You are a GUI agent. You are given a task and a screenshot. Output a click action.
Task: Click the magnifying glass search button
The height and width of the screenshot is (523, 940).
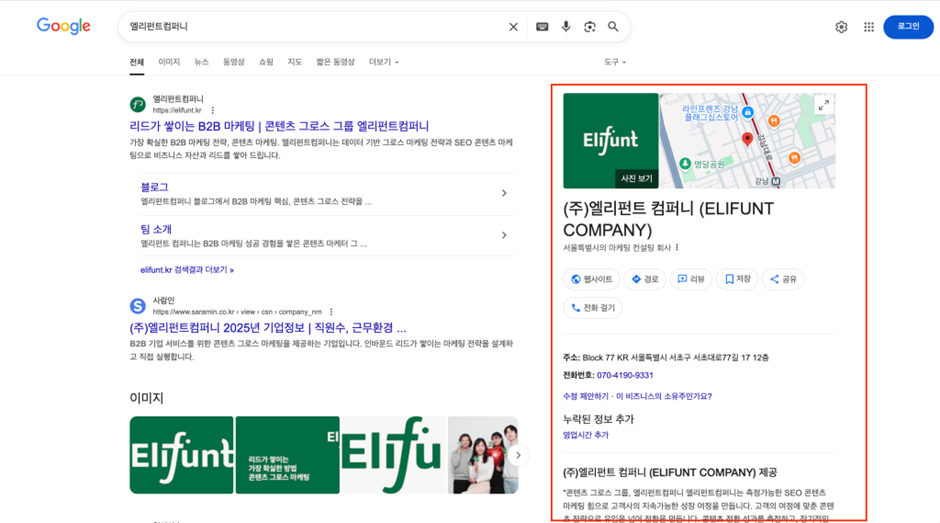pyautogui.click(x=613, y=27)
